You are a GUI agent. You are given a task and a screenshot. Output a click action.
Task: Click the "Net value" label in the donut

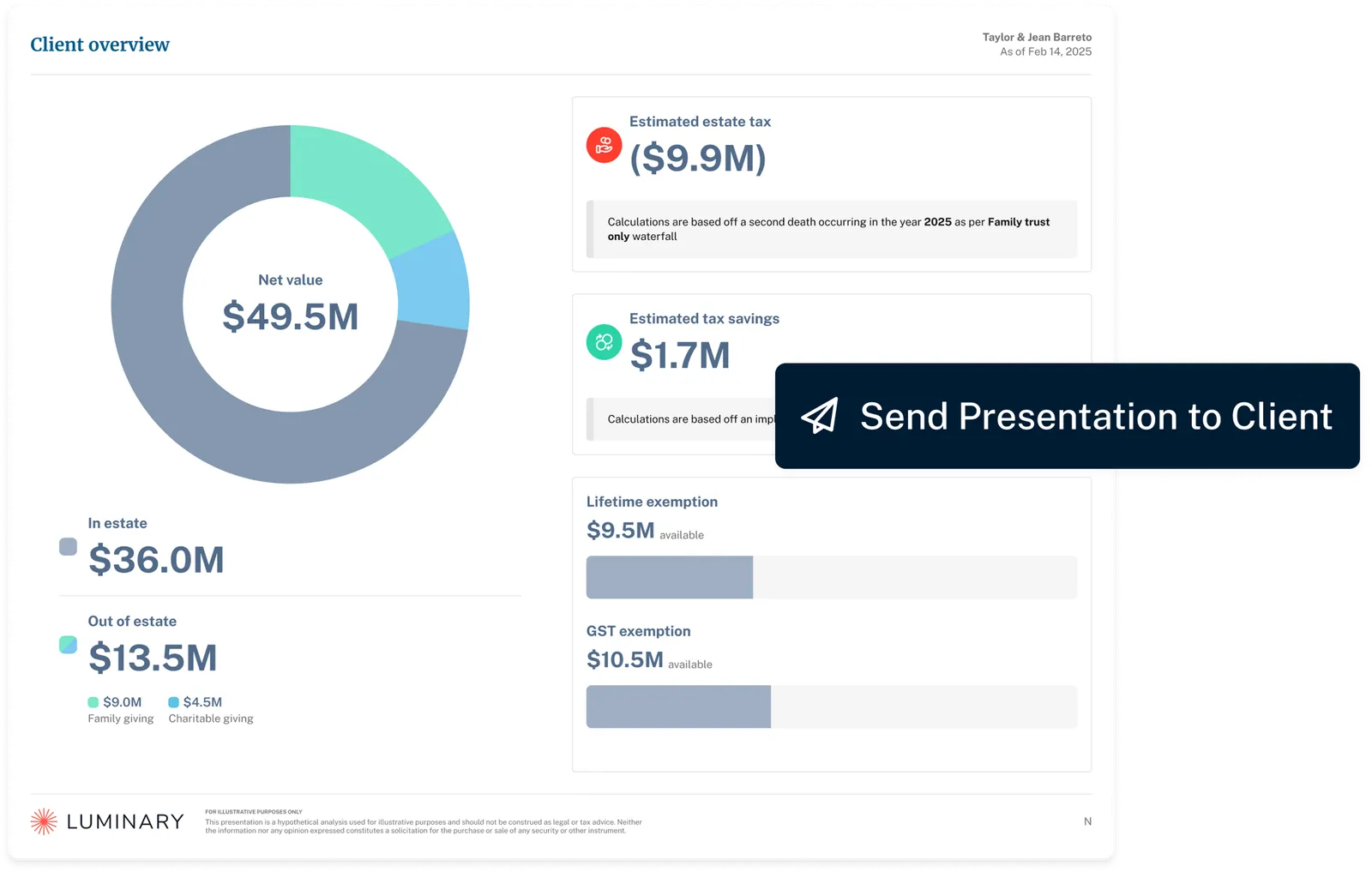(291, 280)
